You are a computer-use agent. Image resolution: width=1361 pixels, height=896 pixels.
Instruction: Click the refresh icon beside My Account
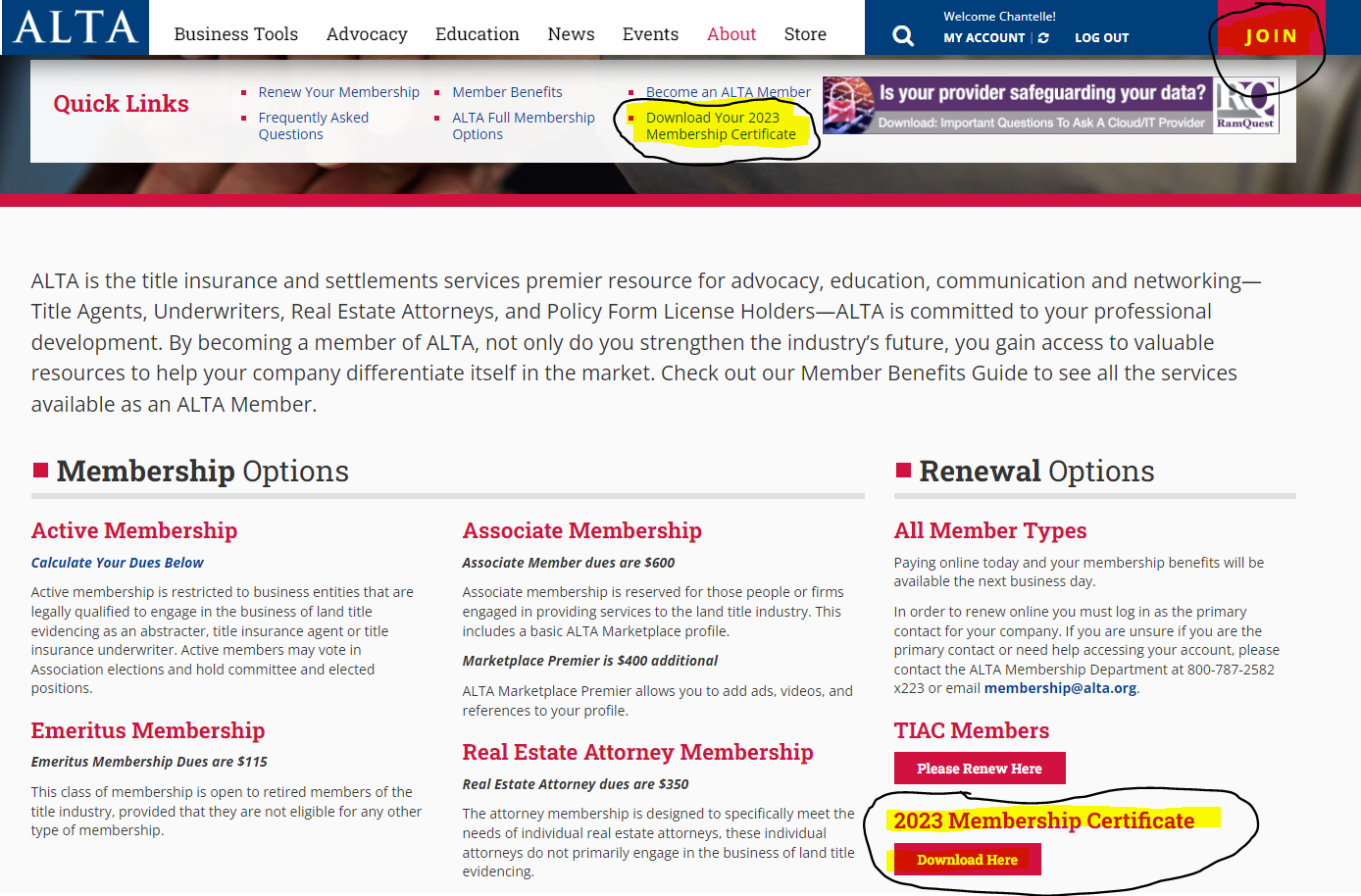coord(1043,38)
